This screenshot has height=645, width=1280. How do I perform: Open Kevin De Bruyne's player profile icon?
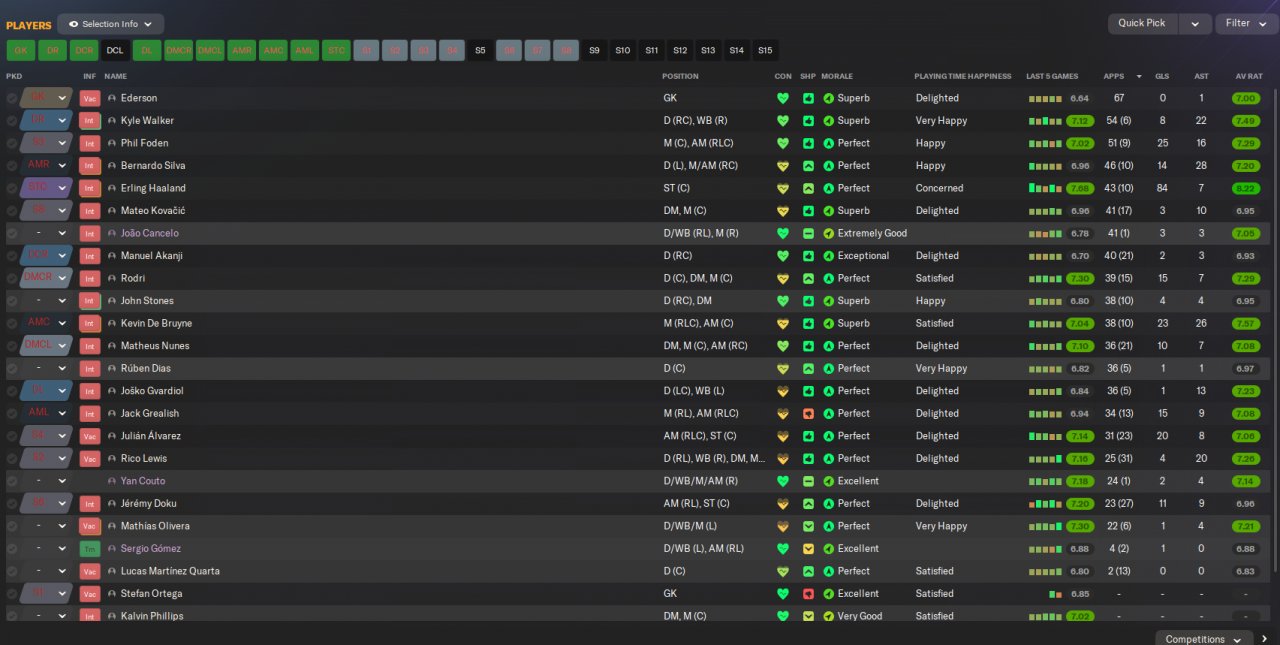click(112, 323)
